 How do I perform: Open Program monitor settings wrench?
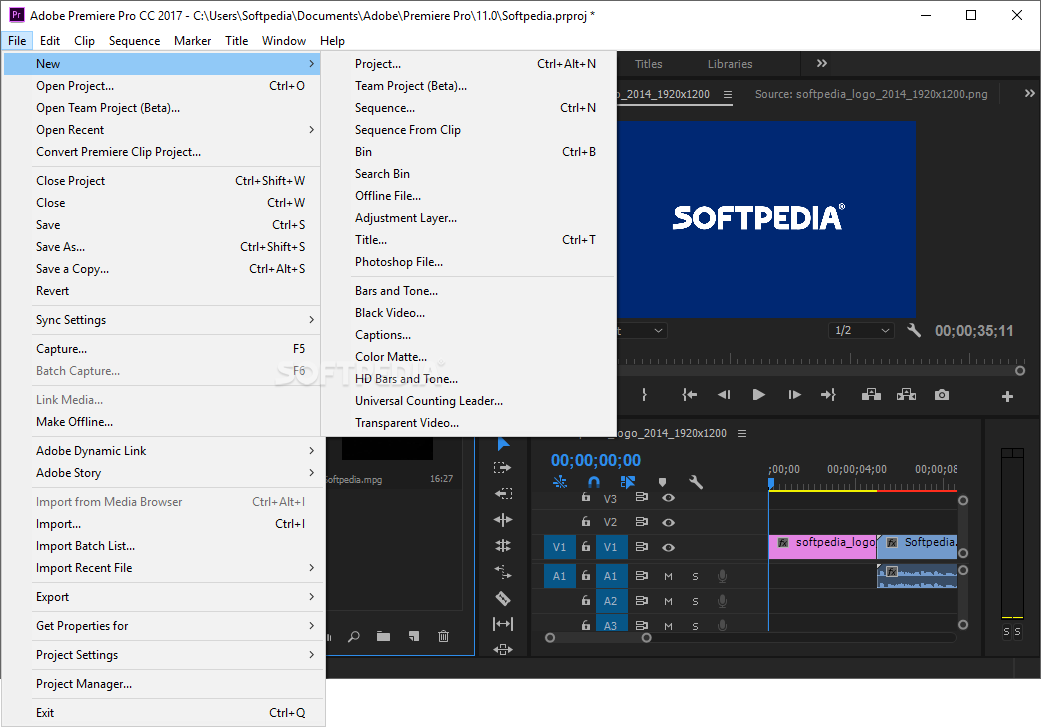coord(914,330)
